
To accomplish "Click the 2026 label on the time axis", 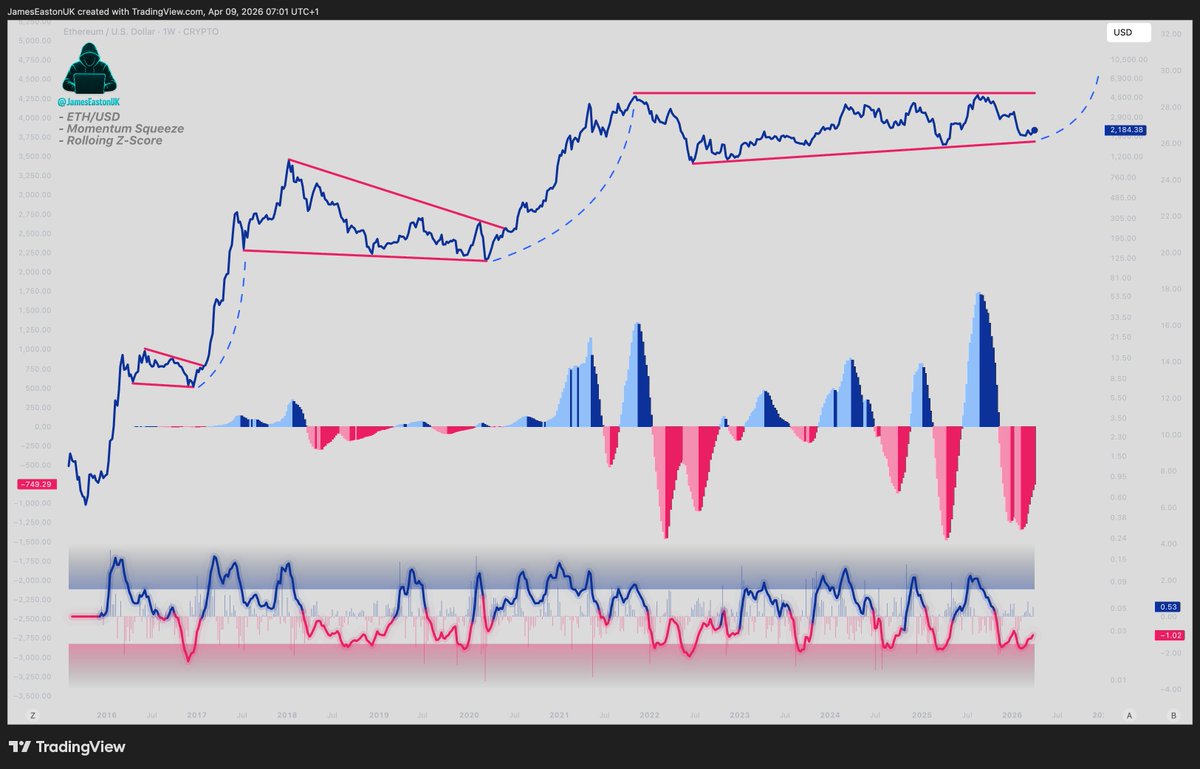I will click(1012, 715).
